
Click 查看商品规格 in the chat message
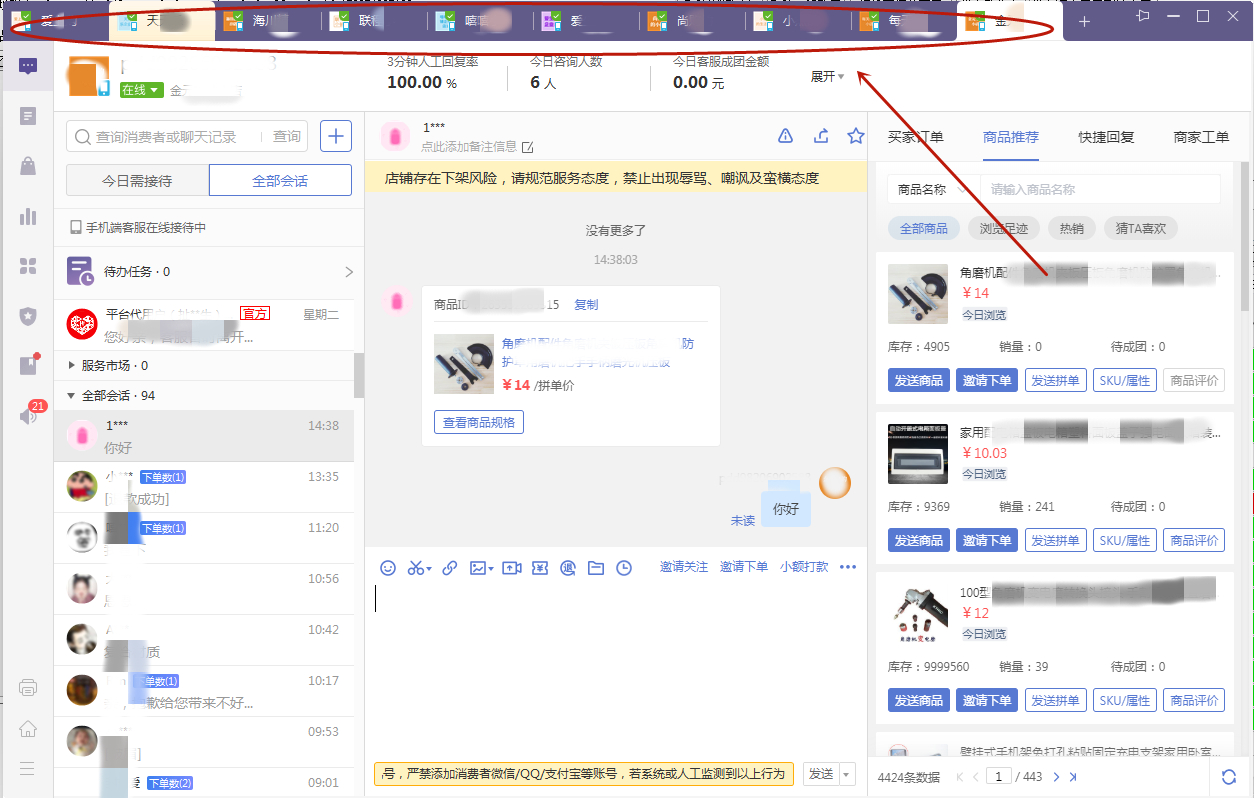point(478,422)
